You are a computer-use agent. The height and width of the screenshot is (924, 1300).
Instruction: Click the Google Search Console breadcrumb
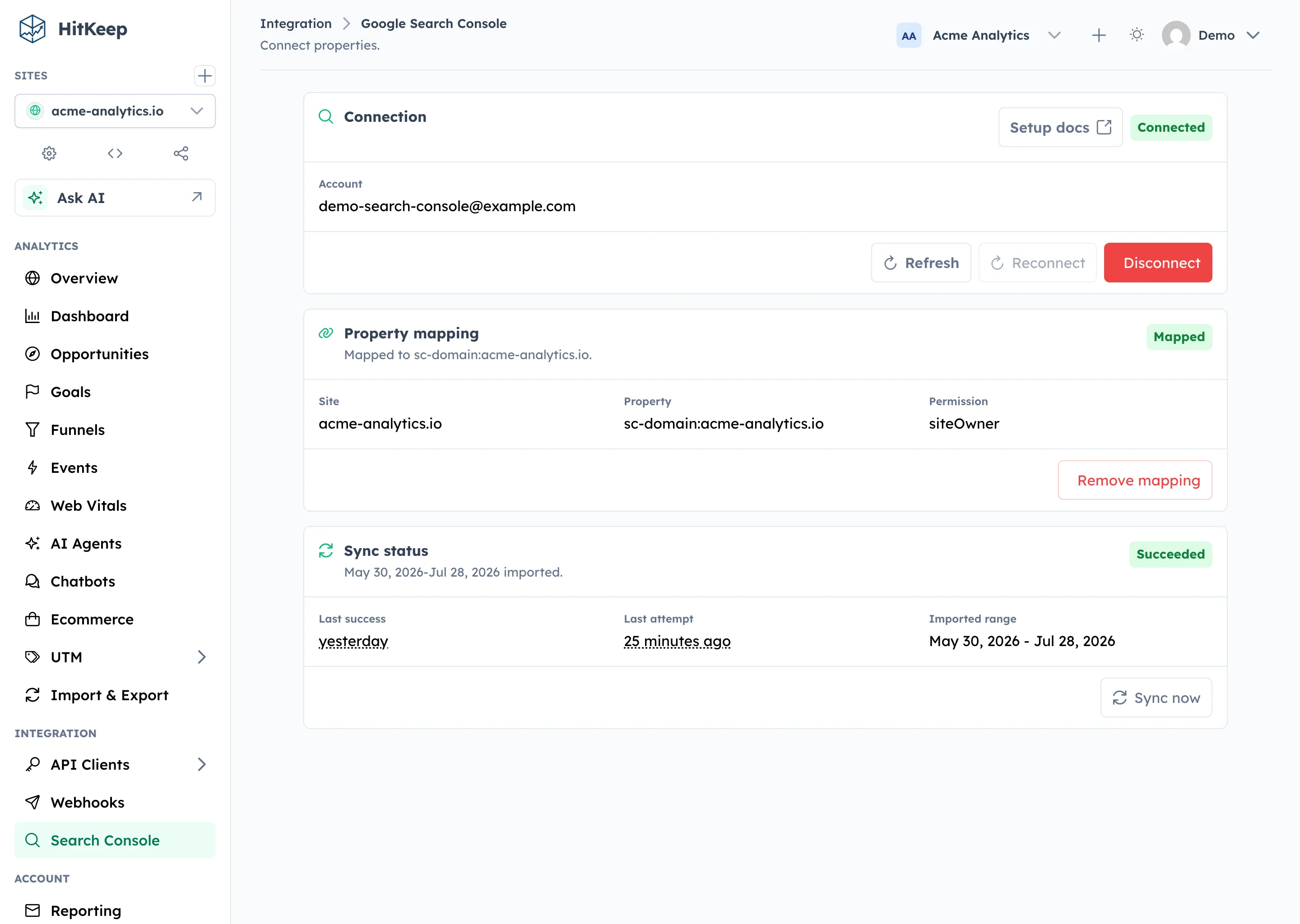tap(433, 23)
